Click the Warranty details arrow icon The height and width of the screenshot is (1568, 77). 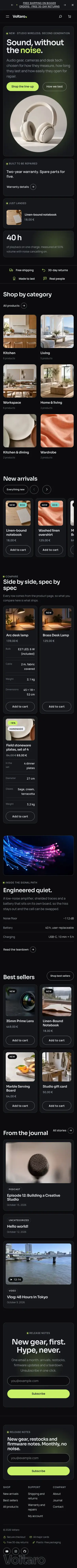(33, 187)
